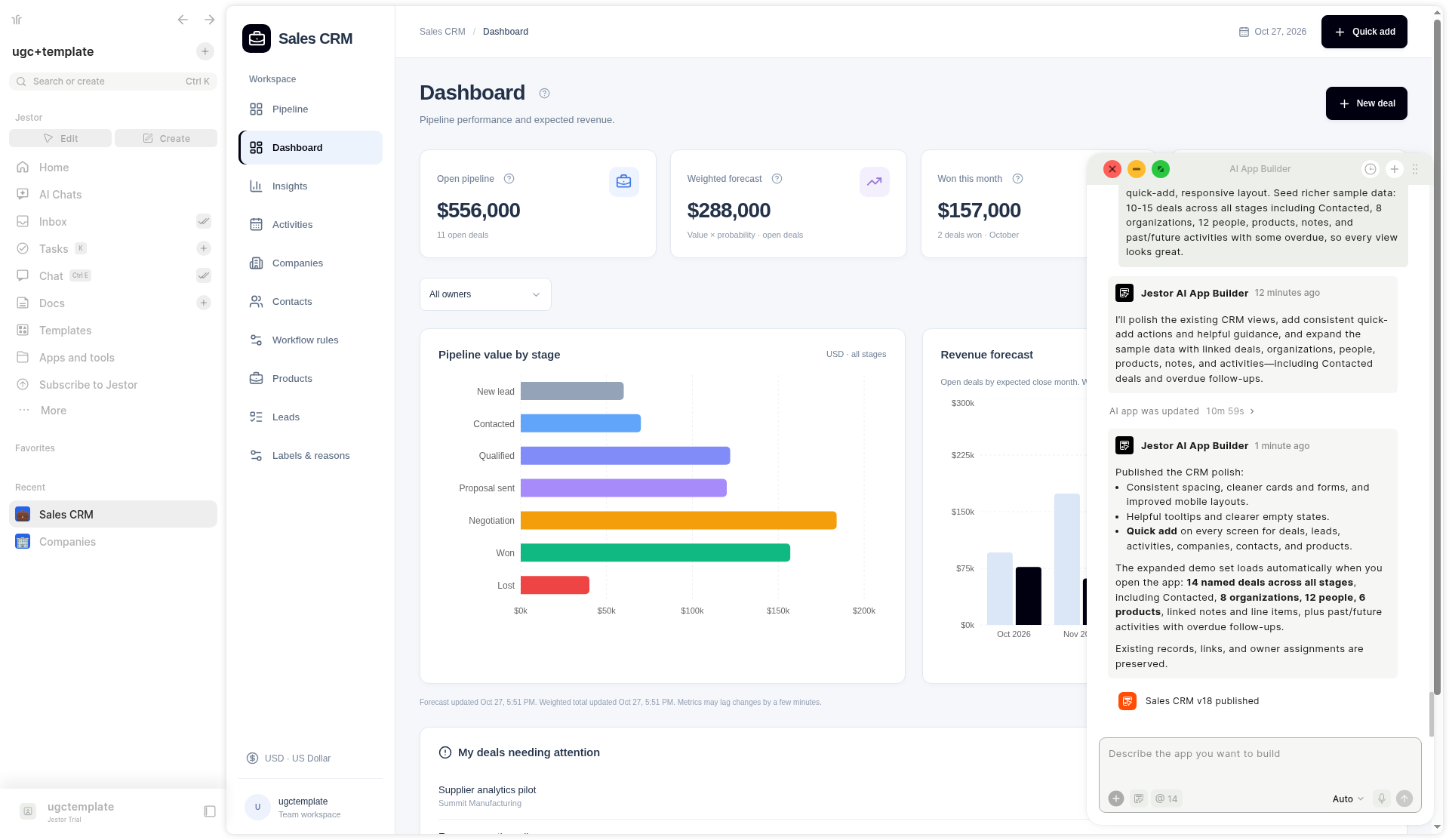
Task: Expand the AI app was updated details
Action: [x=1182, y=411]
